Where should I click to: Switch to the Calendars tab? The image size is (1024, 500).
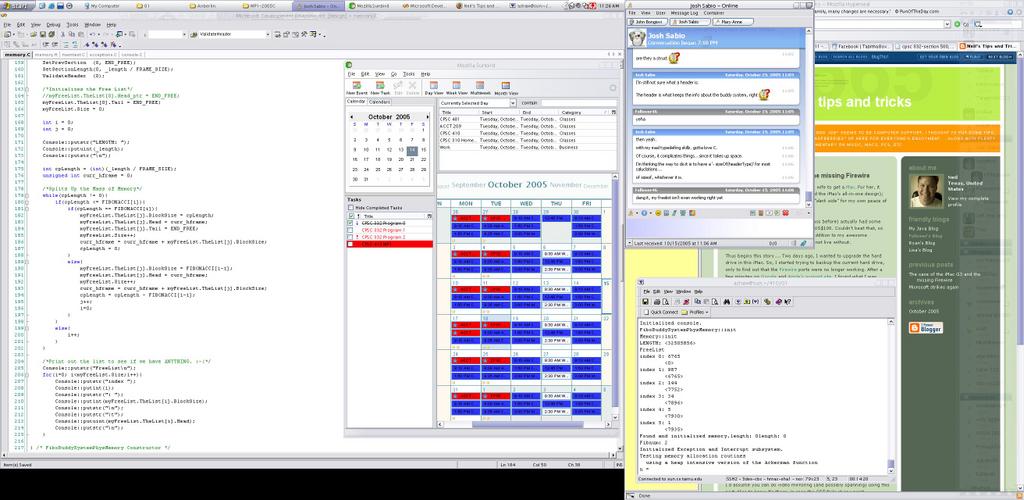click(x=381, y=102)
